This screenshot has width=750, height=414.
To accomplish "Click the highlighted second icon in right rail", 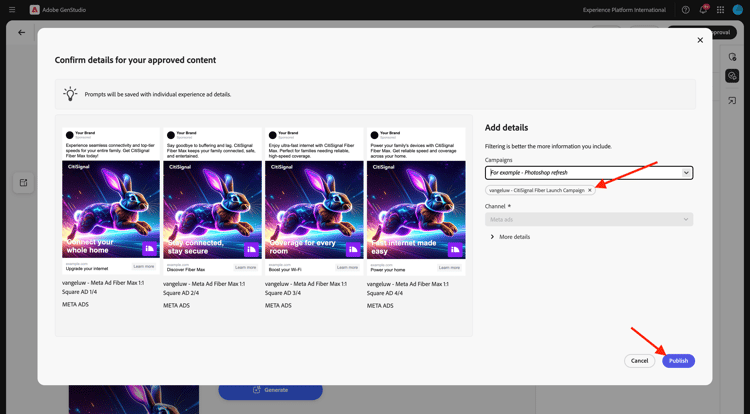I will [x=732, y=76].
